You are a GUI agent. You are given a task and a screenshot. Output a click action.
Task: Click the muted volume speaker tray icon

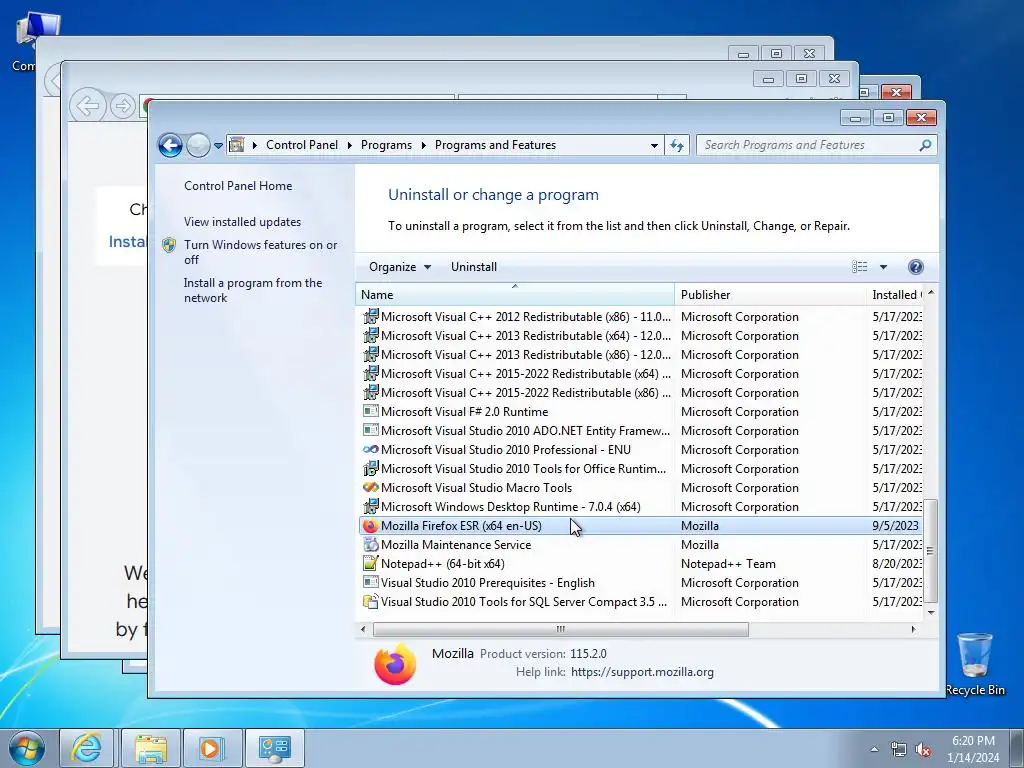pos(923,750)
